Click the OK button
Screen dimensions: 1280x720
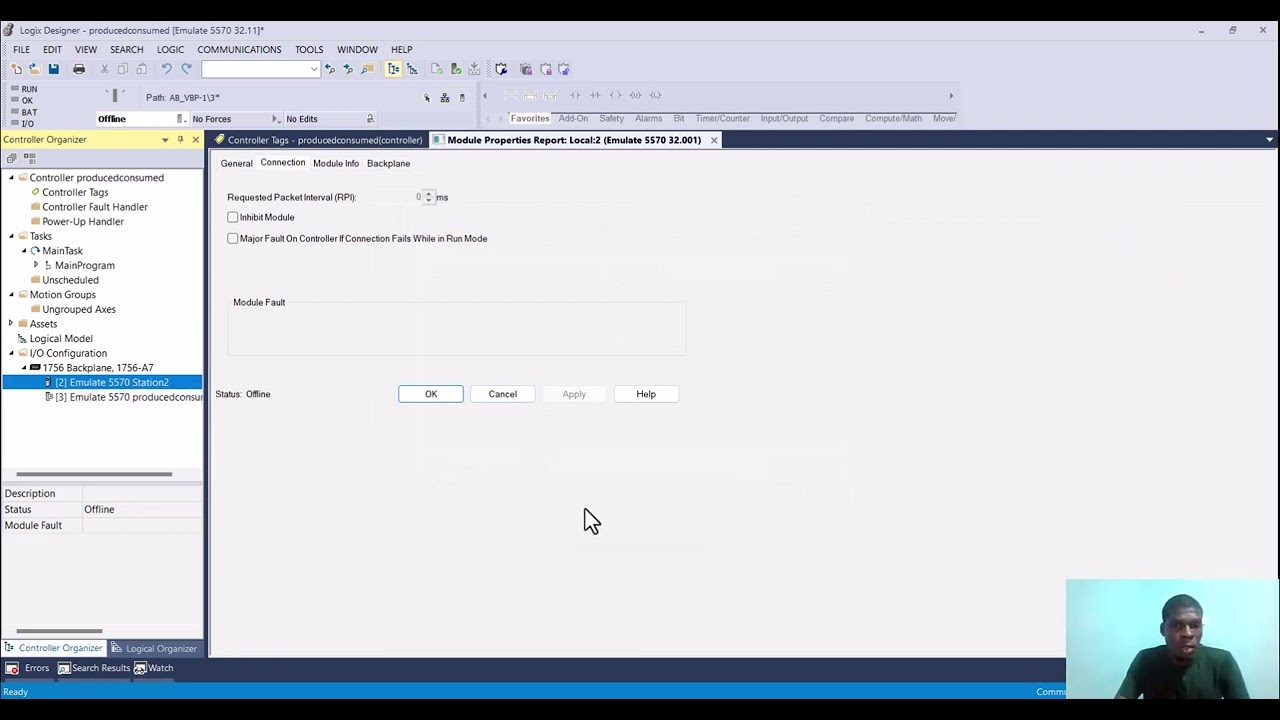(431, 394)
